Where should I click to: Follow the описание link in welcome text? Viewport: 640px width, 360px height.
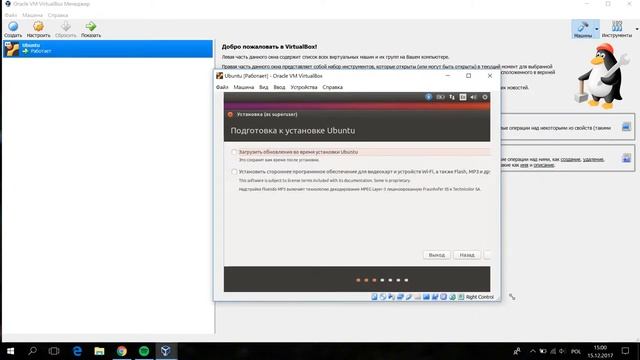pos(544,165)
